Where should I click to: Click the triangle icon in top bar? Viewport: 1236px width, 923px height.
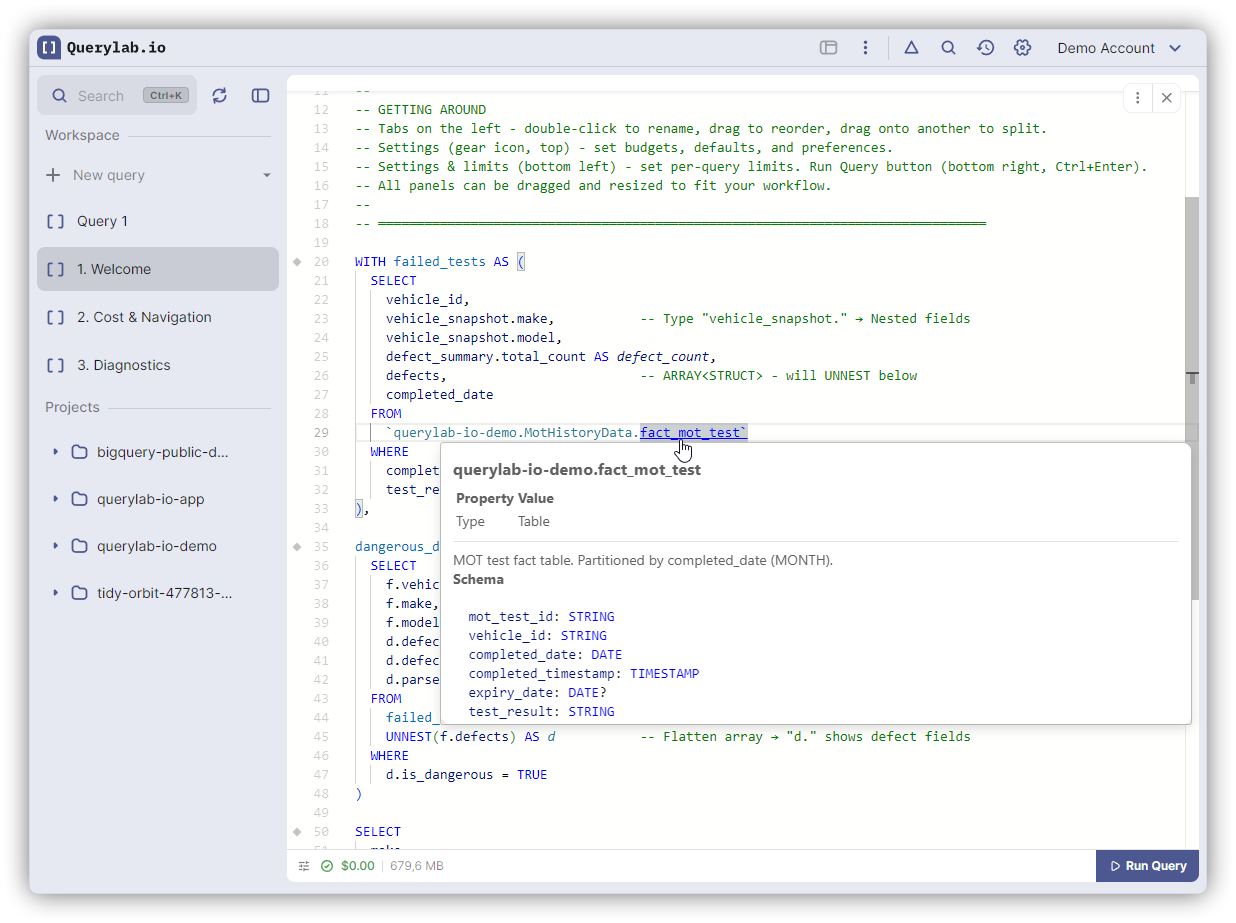click(x=911, y=48)
